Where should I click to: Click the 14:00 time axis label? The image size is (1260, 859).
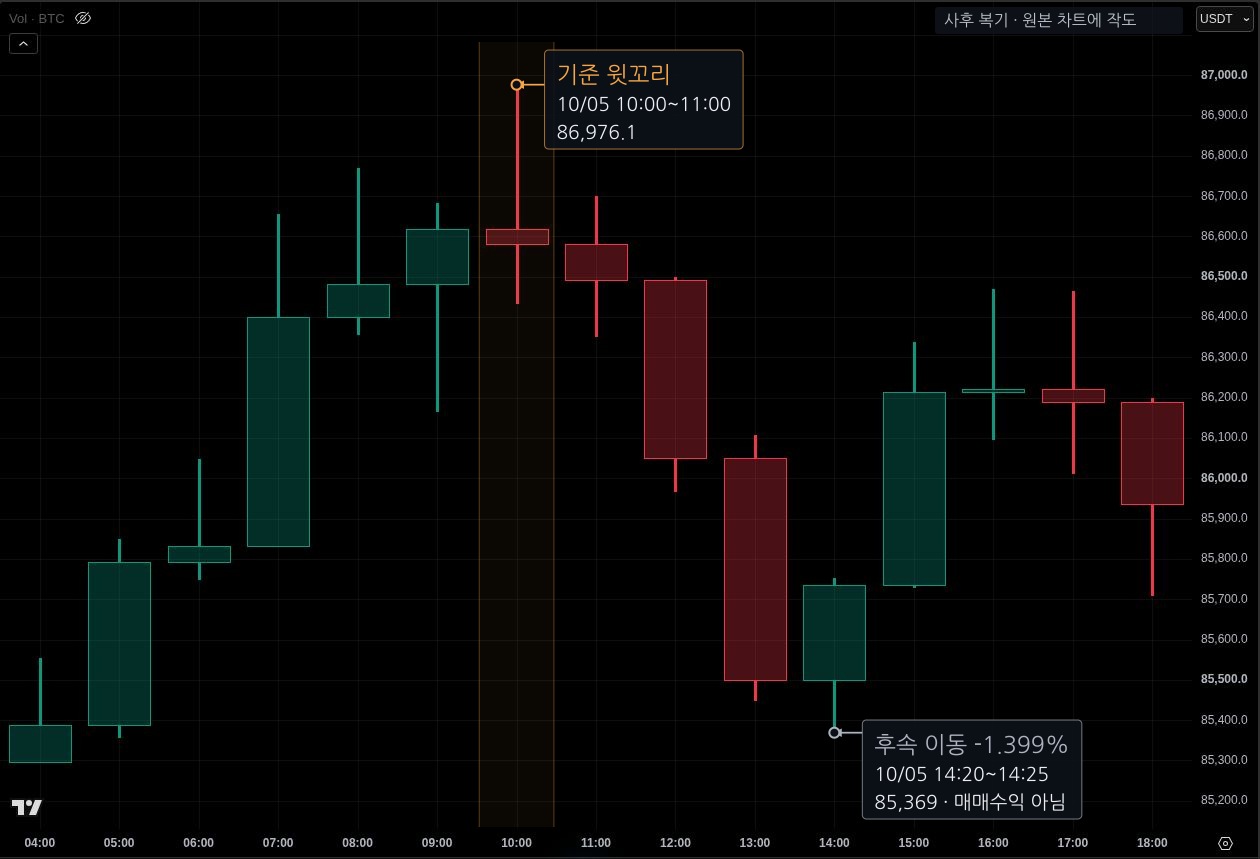(x=834, y=843)
